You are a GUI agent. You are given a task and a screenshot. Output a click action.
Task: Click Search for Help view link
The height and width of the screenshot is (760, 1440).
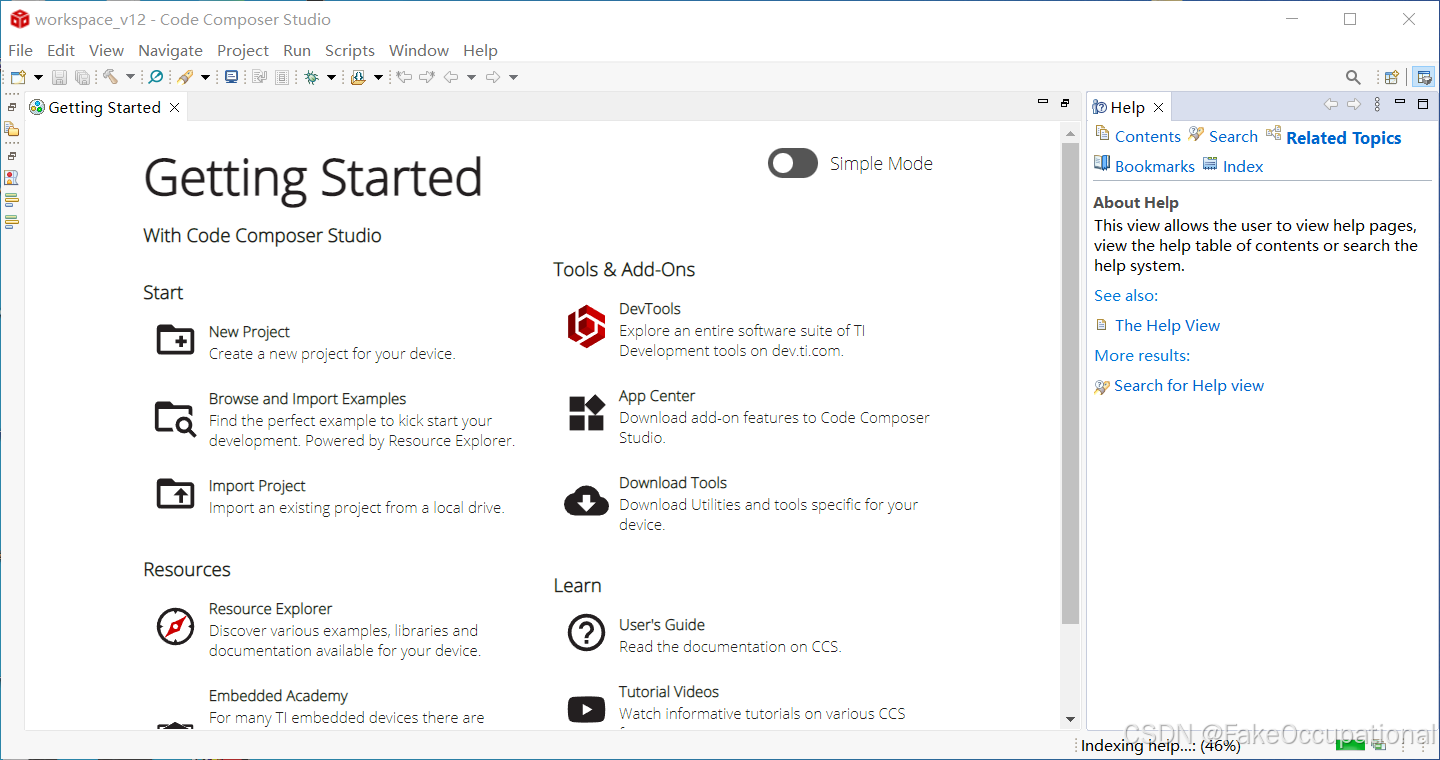click(1189, 385)
